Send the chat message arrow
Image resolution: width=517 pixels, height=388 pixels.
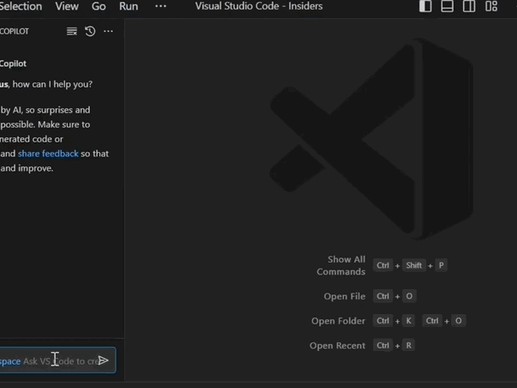103,360
